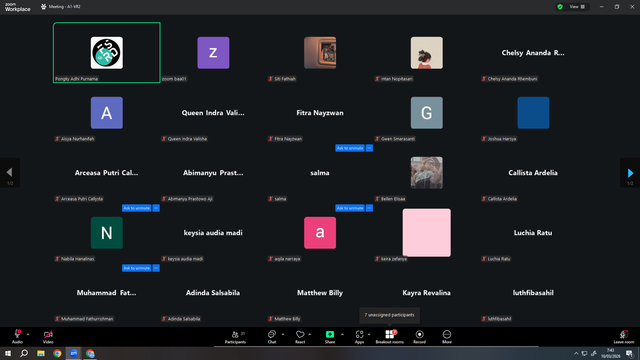
Task: Click Luchia Ratu name tile
Action: [x=533, y=233]
